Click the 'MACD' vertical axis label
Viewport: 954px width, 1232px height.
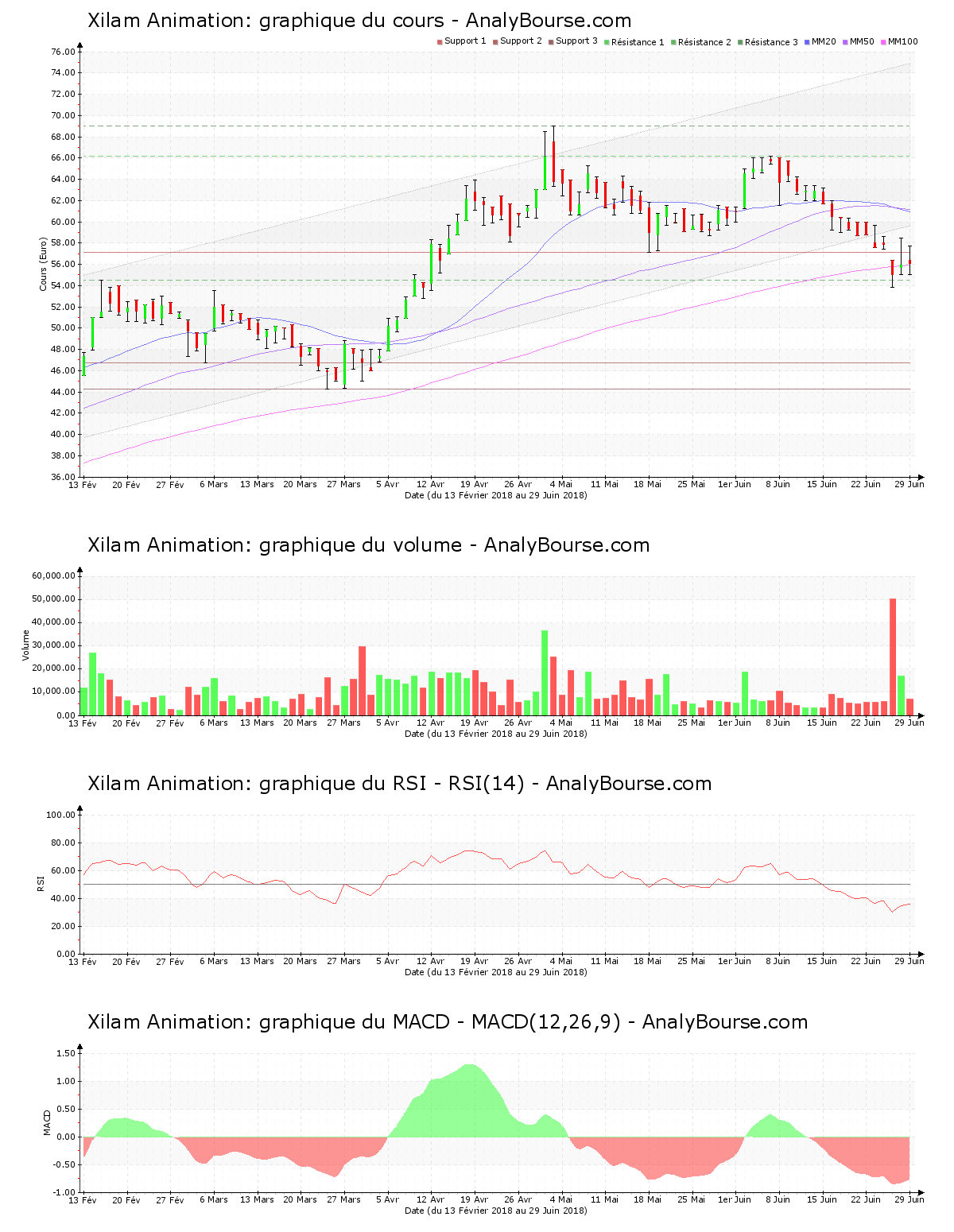click(47, 1122)
